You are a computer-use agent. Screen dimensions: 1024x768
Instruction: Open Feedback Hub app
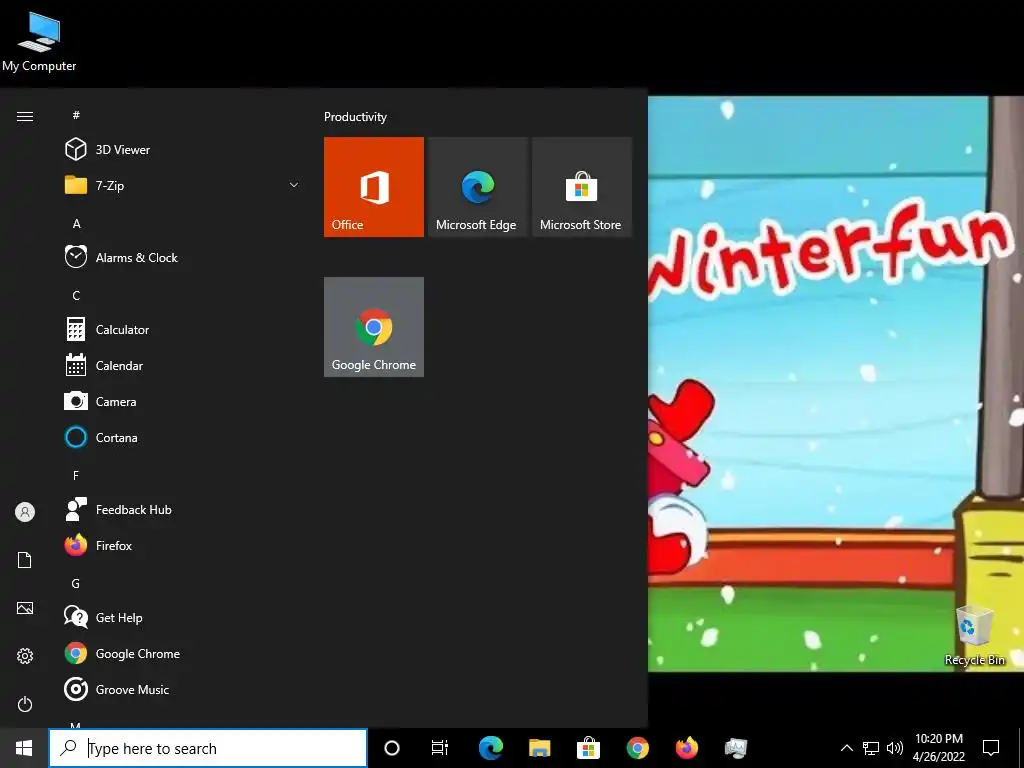pos(183,509)
